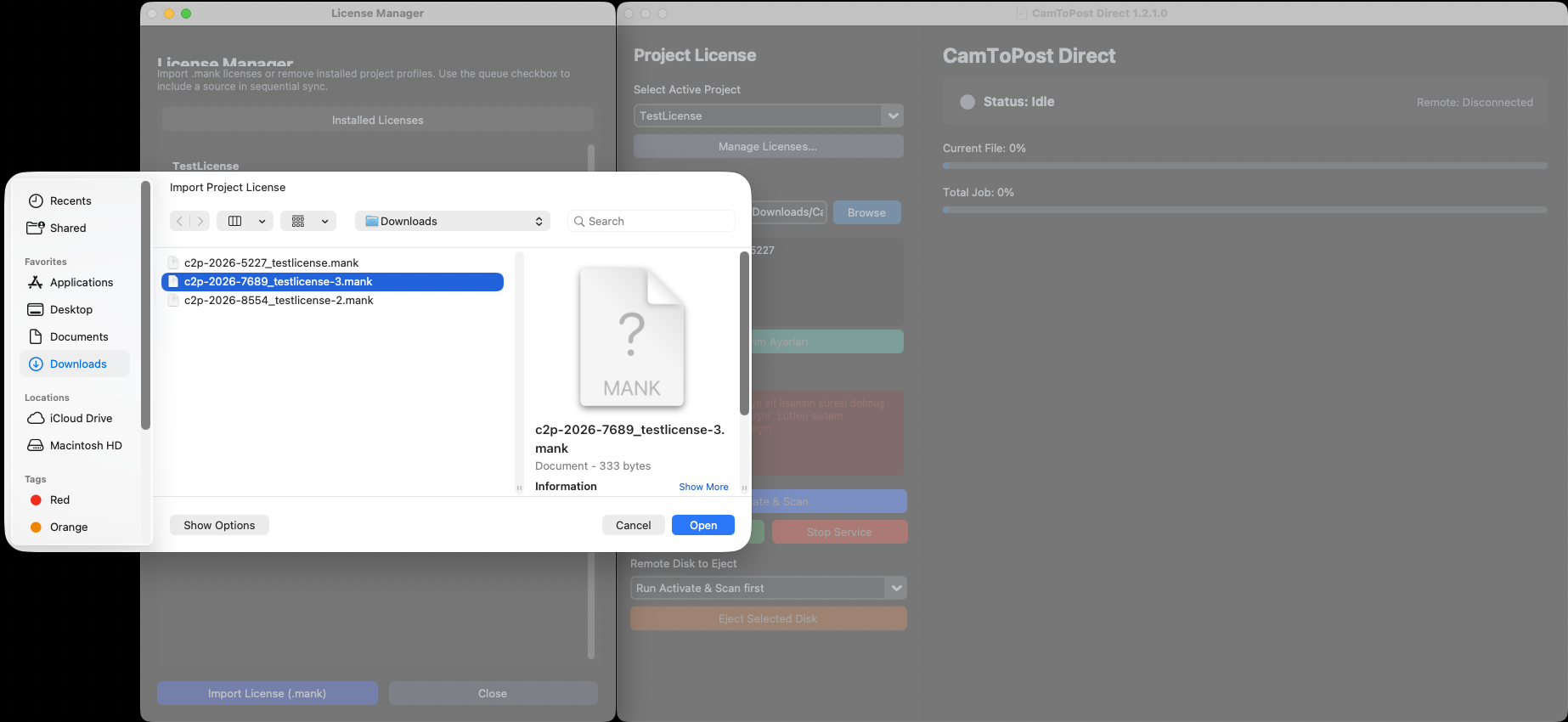Click the Applications icon in sidebar
Image resolution: width=1568 pixels, height=722 pixels.
(x=36, y=282)
